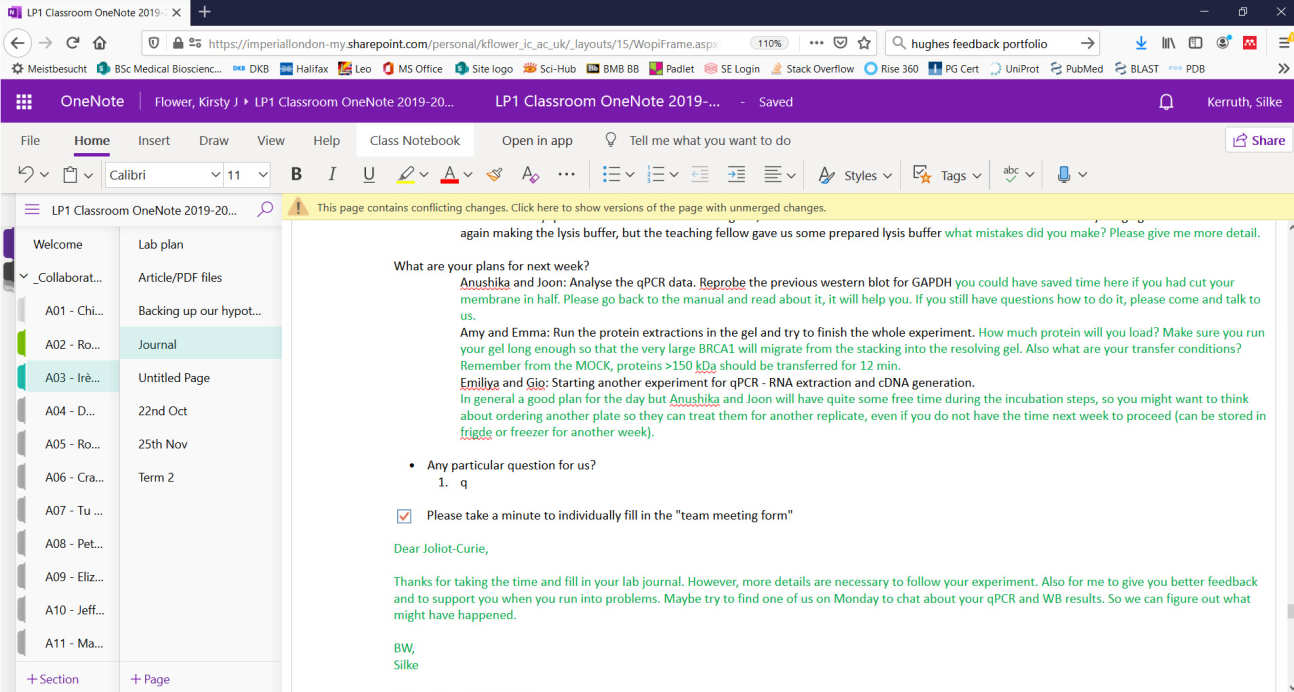Search the notebook with the magnifier icon
Viewport: 1294px width, 692px height.
pos(265,210)
